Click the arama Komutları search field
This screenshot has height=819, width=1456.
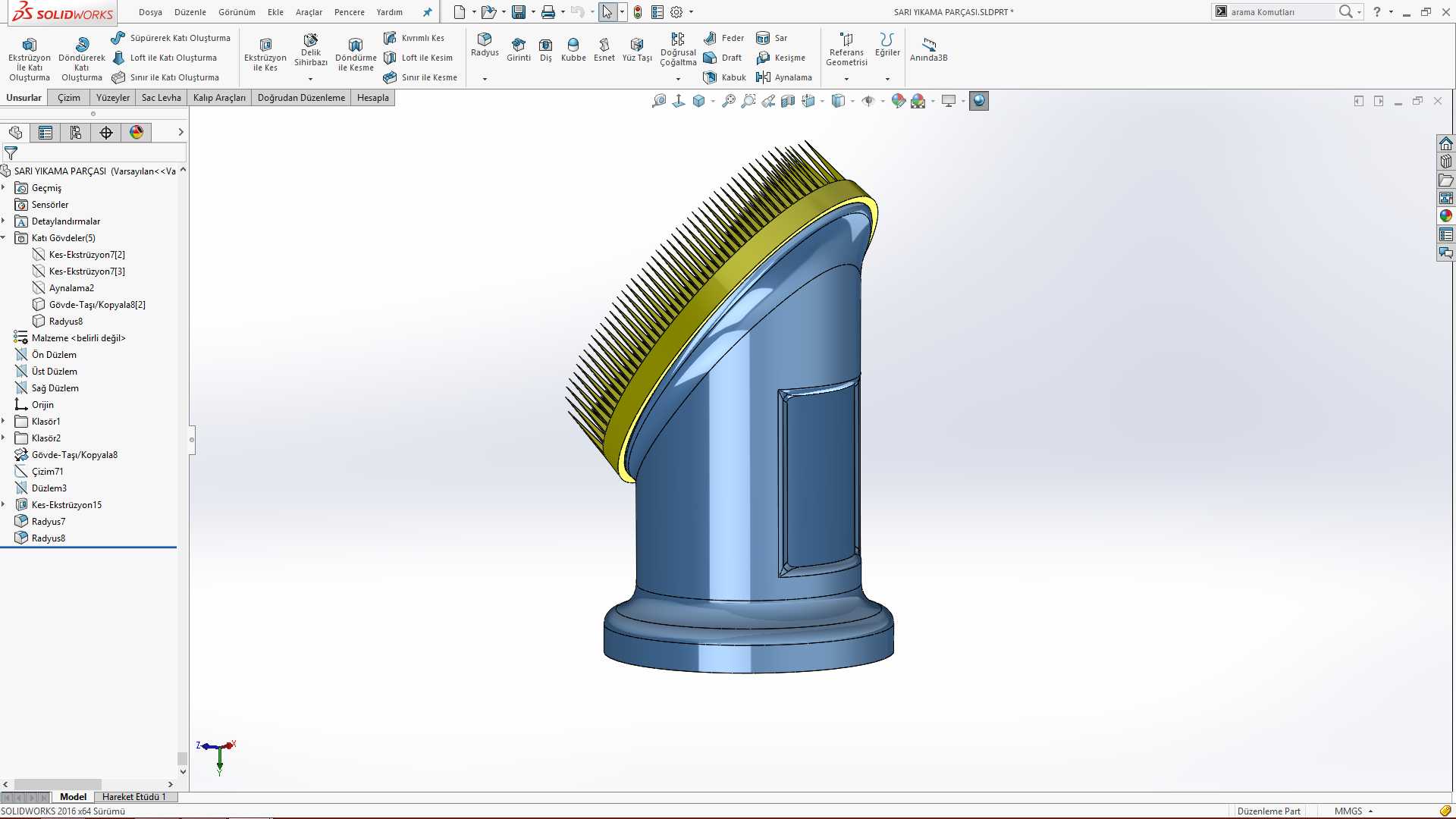pos(1281,12)
